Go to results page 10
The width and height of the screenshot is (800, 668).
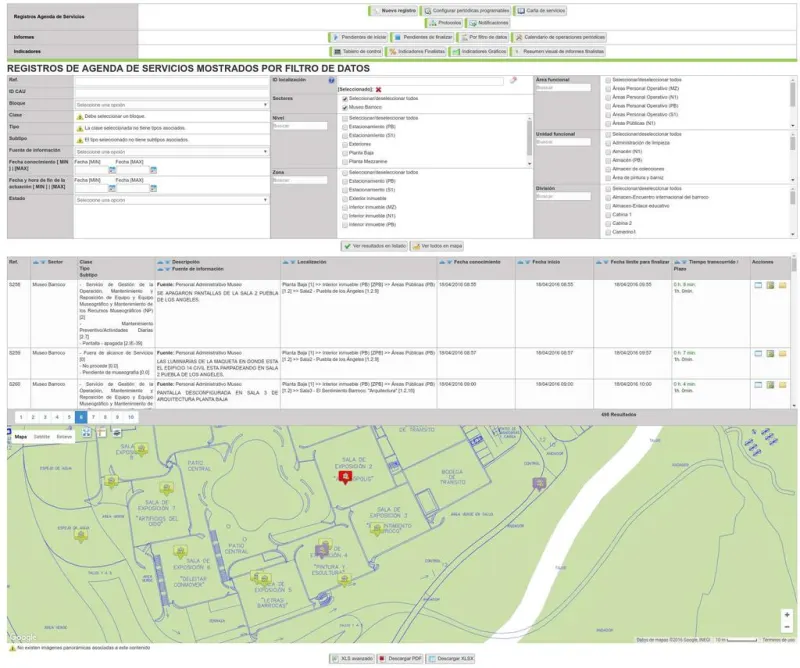click(x=131, y=417)
